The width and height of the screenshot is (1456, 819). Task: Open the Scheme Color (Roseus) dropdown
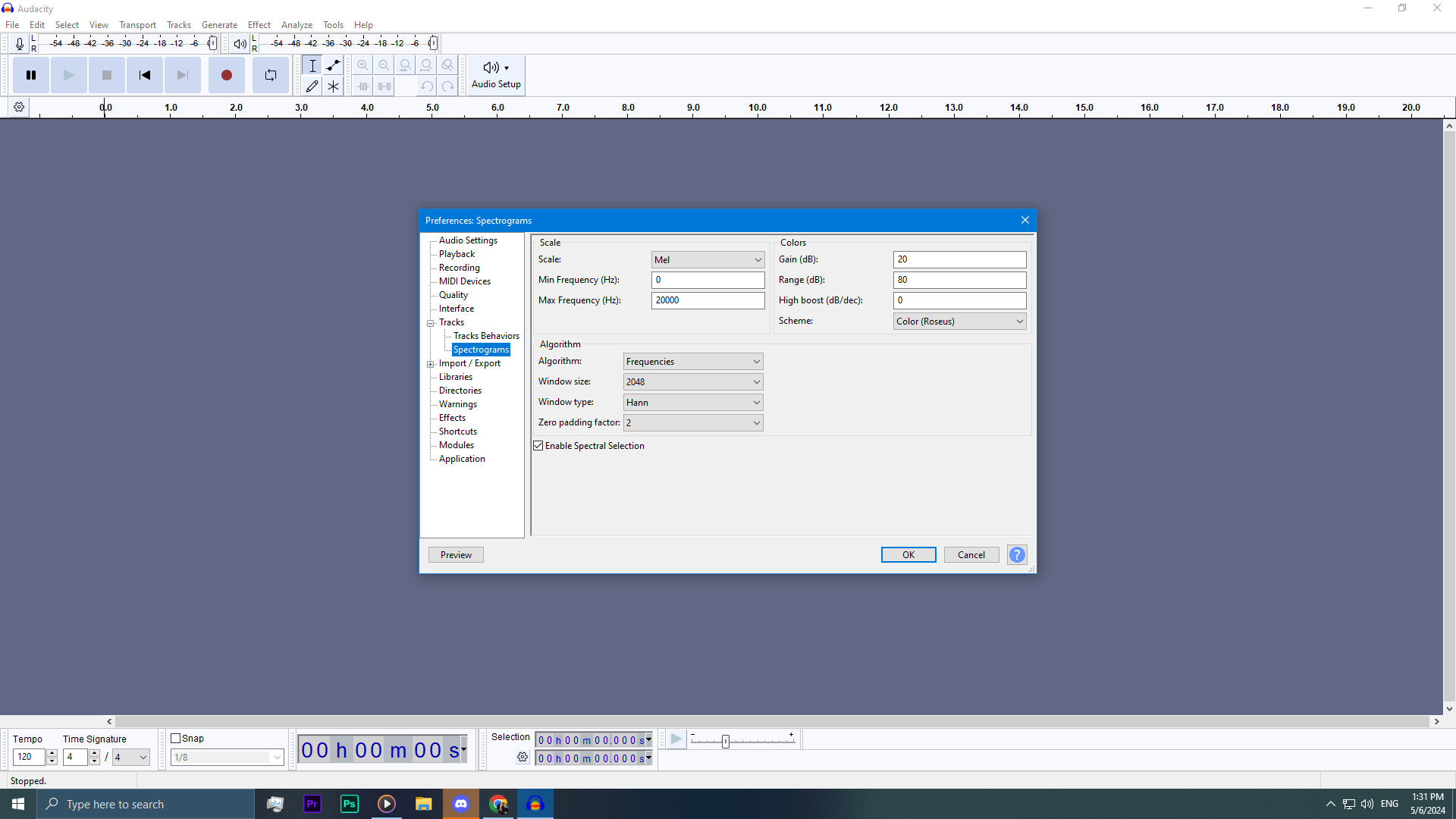click(x=959, y=322)
